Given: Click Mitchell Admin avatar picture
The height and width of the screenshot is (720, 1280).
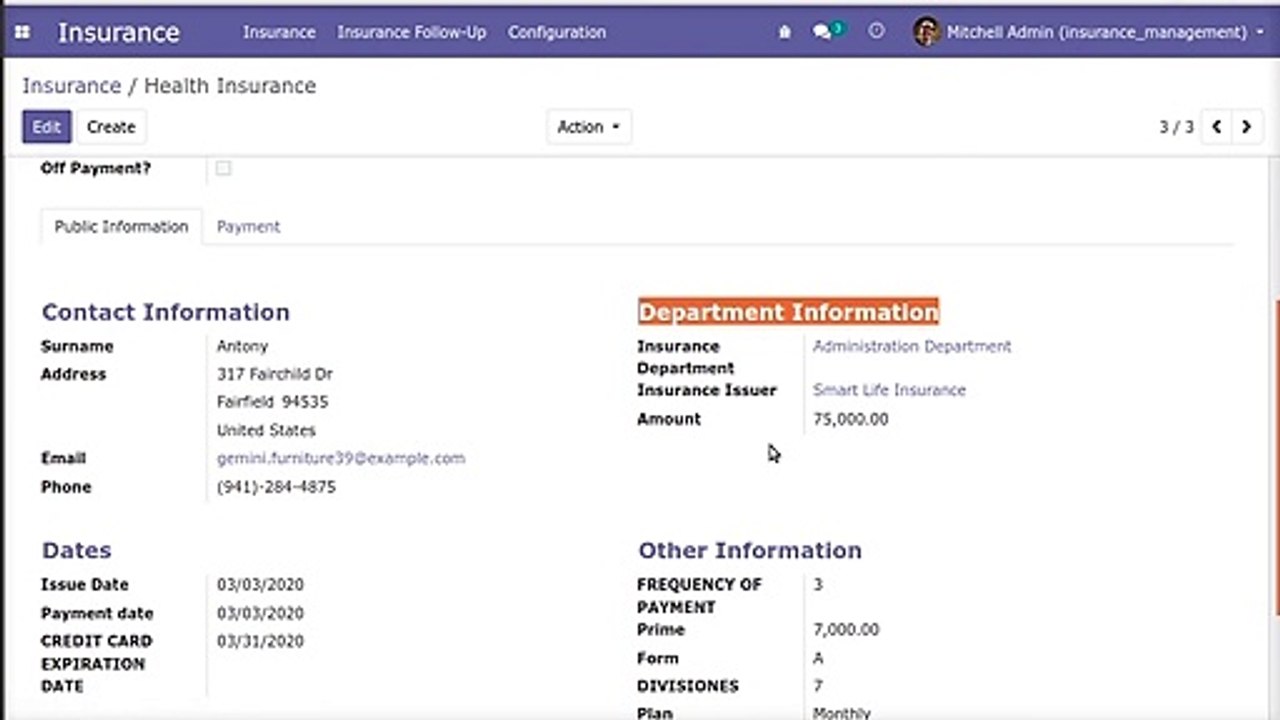Looking at the screenshot, I should 926,32.
